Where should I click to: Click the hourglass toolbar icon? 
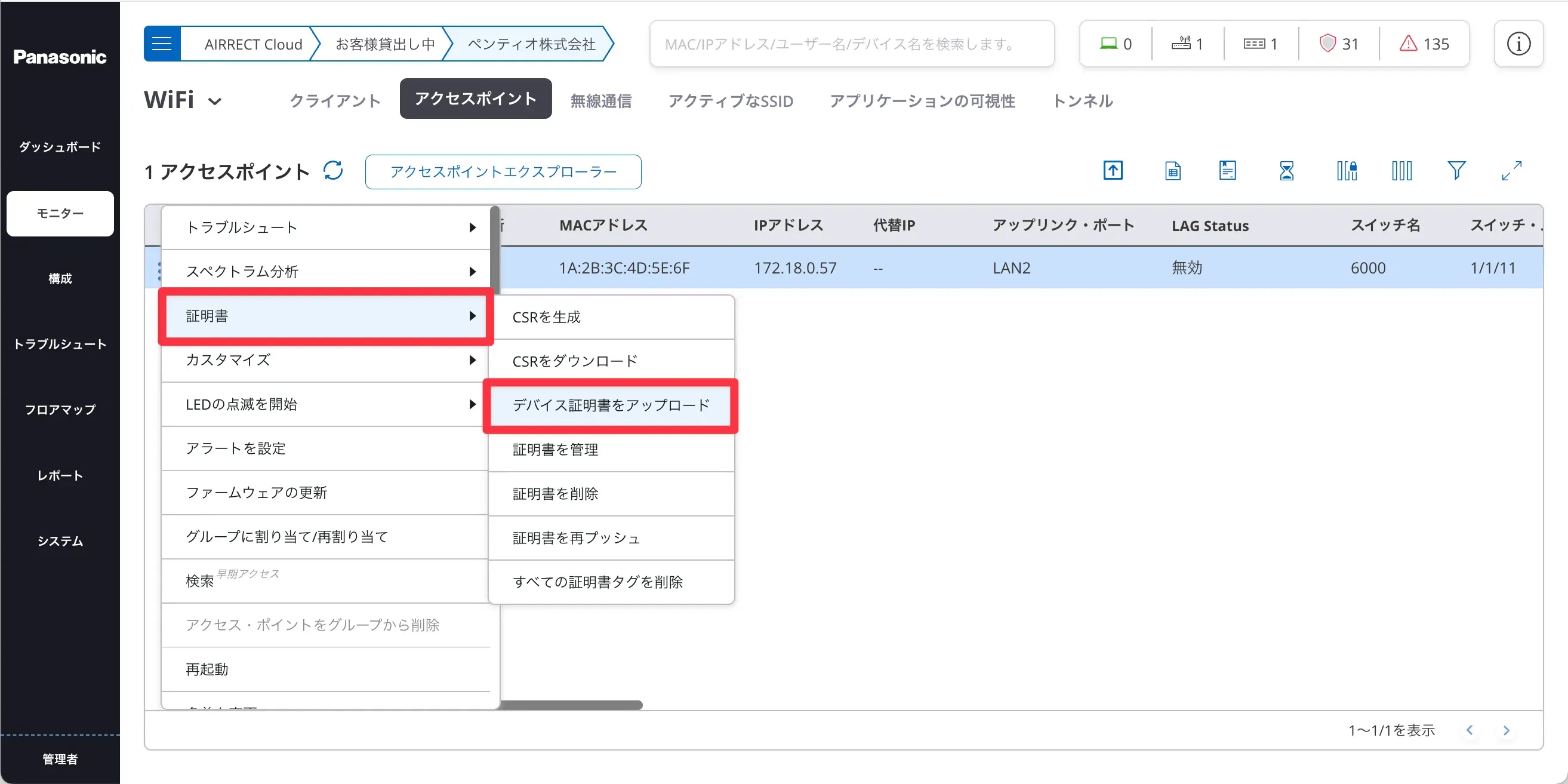[x=1286, y=171]
